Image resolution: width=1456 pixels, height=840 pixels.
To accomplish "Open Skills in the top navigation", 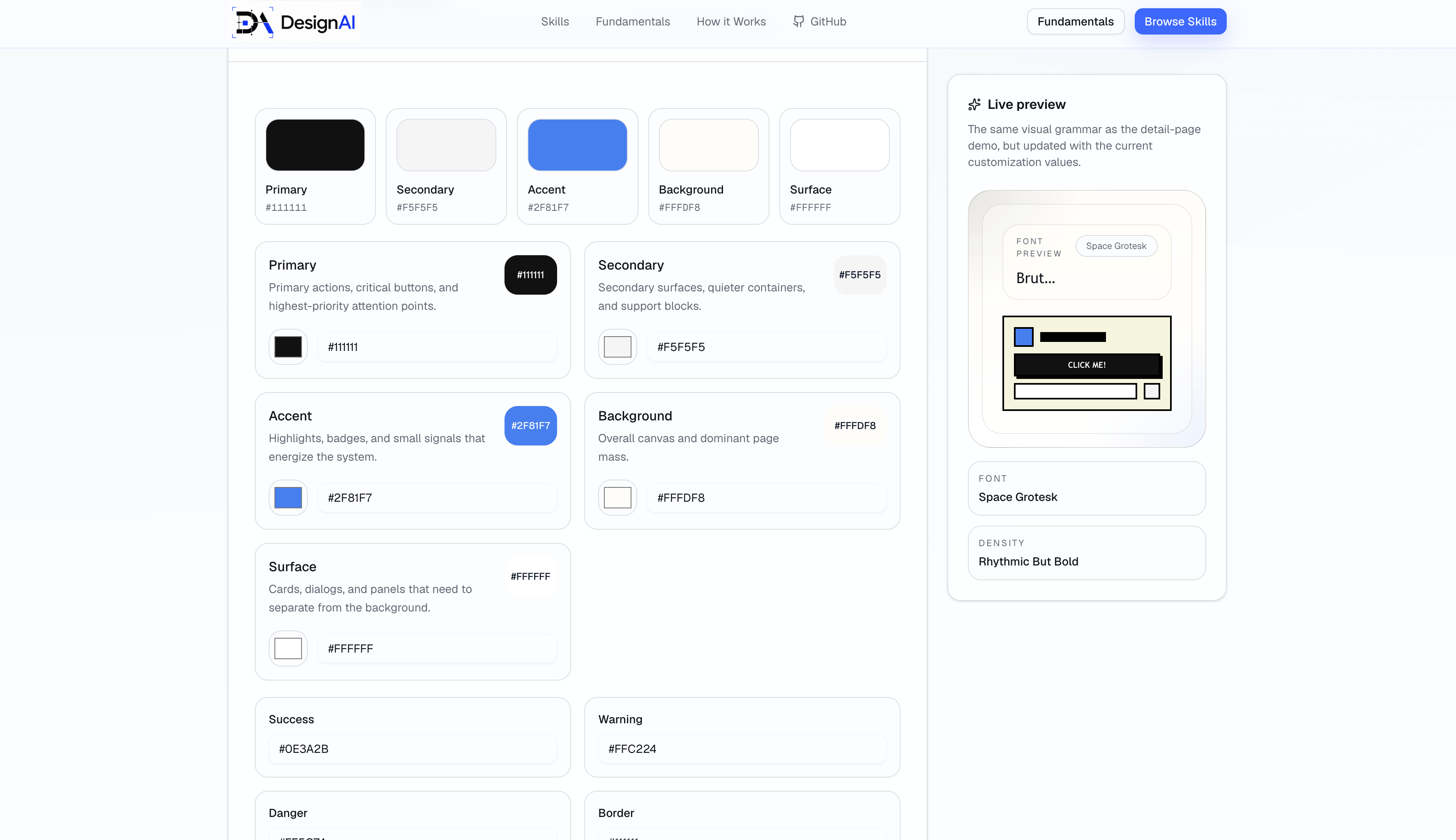I will [x=555, y=21].
